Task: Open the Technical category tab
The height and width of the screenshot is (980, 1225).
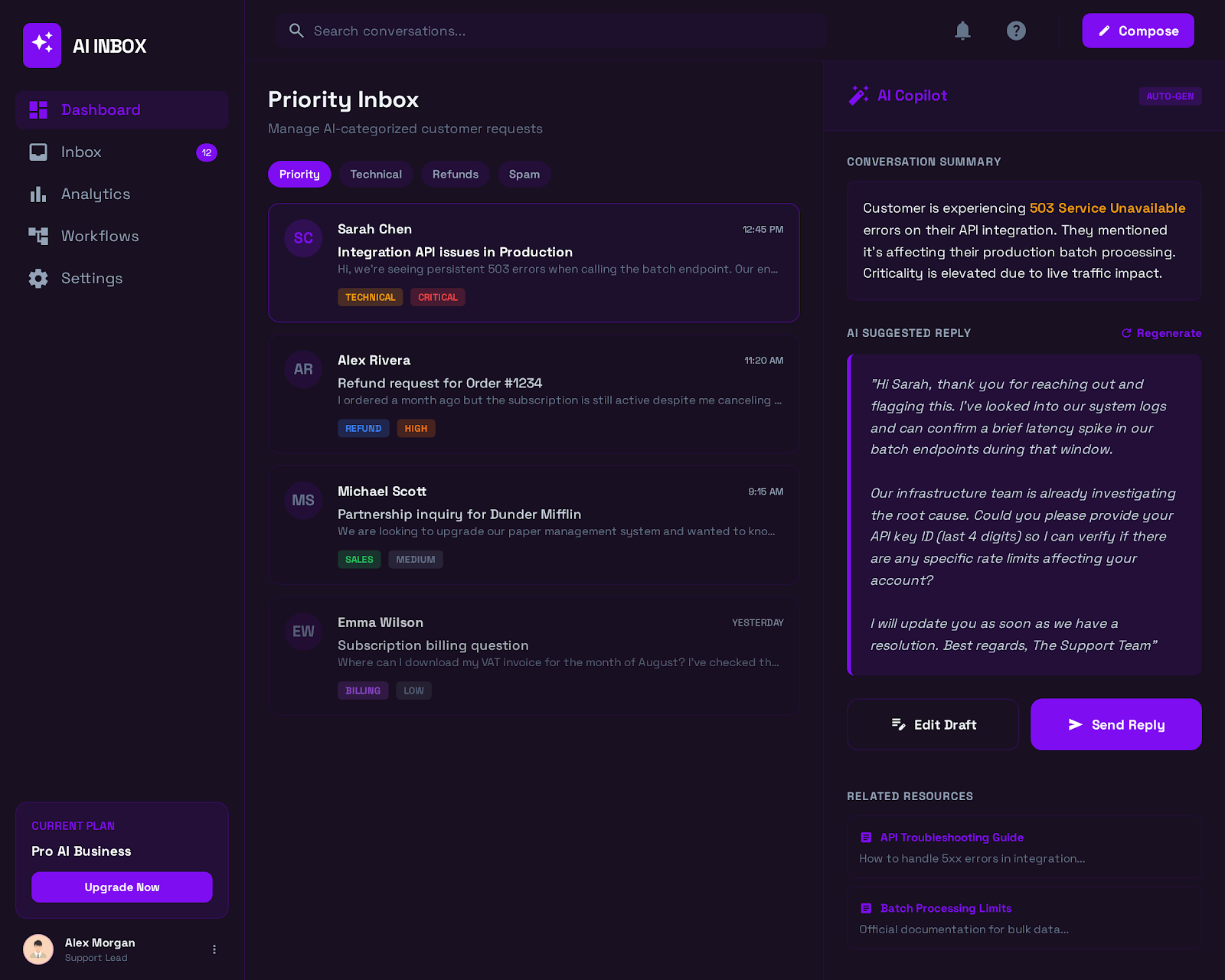Action: coord(376,174)
